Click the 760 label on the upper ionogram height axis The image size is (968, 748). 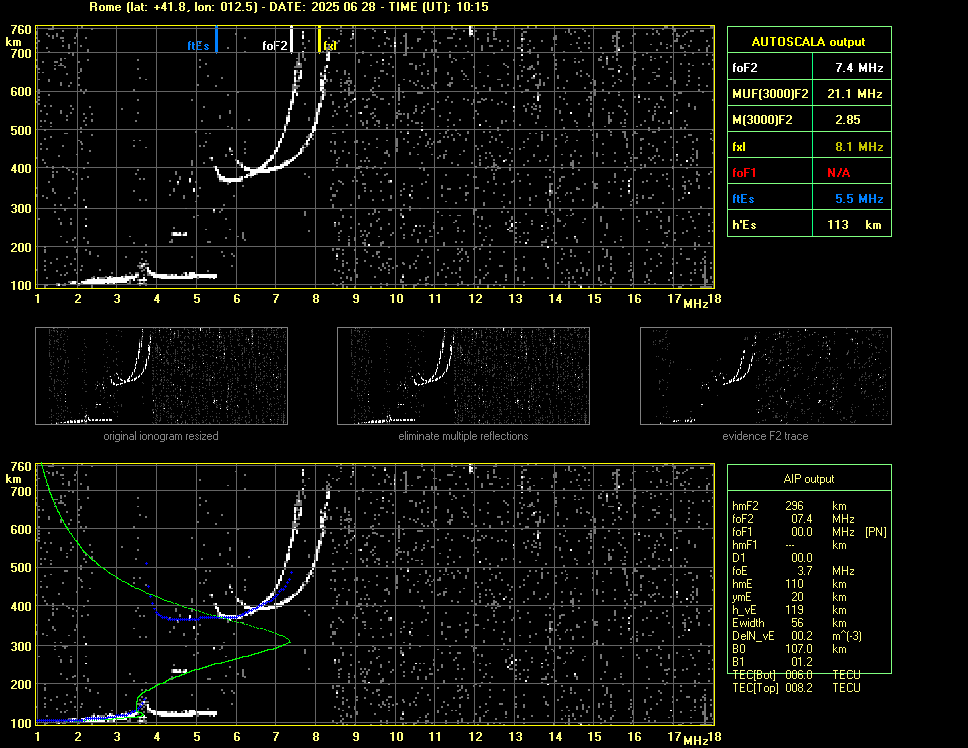(21, 30)
